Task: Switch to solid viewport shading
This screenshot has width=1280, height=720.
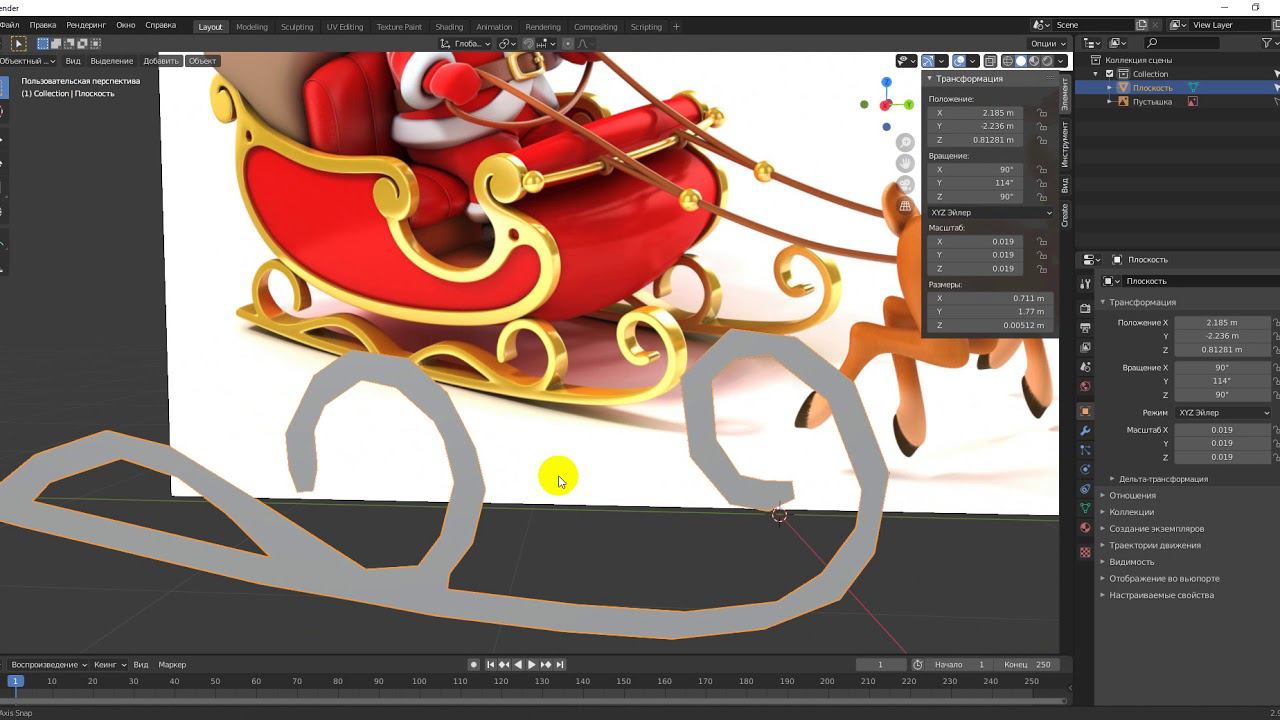Action: (x=1021, y=61)
